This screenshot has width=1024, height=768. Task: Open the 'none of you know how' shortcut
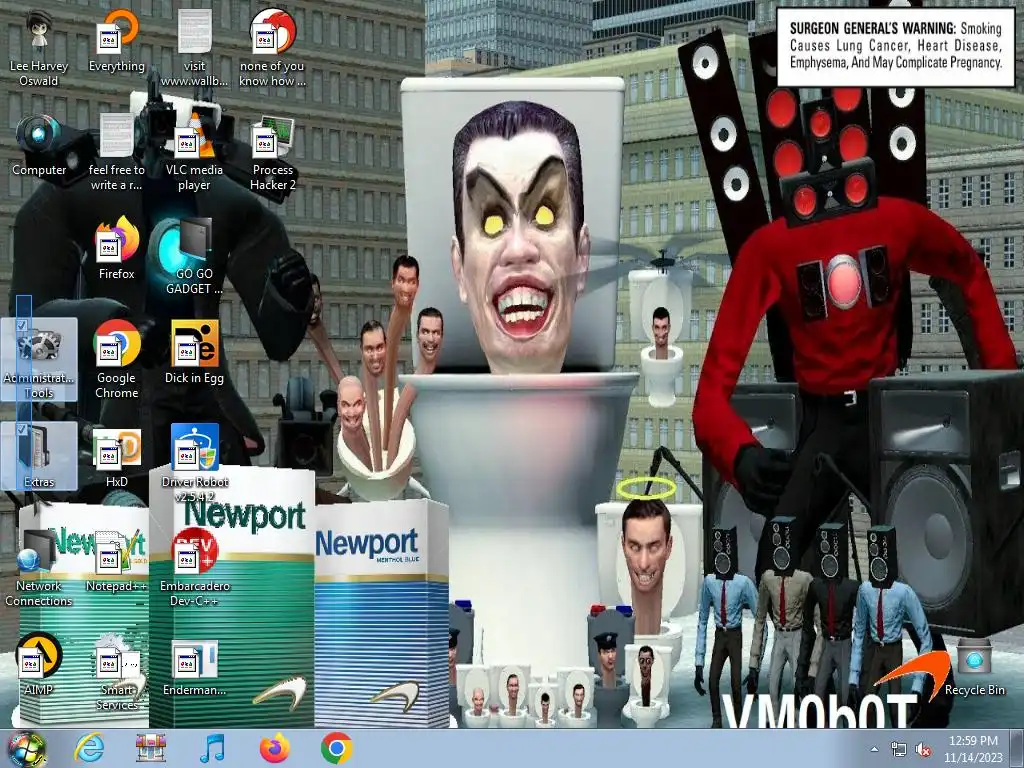click(x=272, y=49)
